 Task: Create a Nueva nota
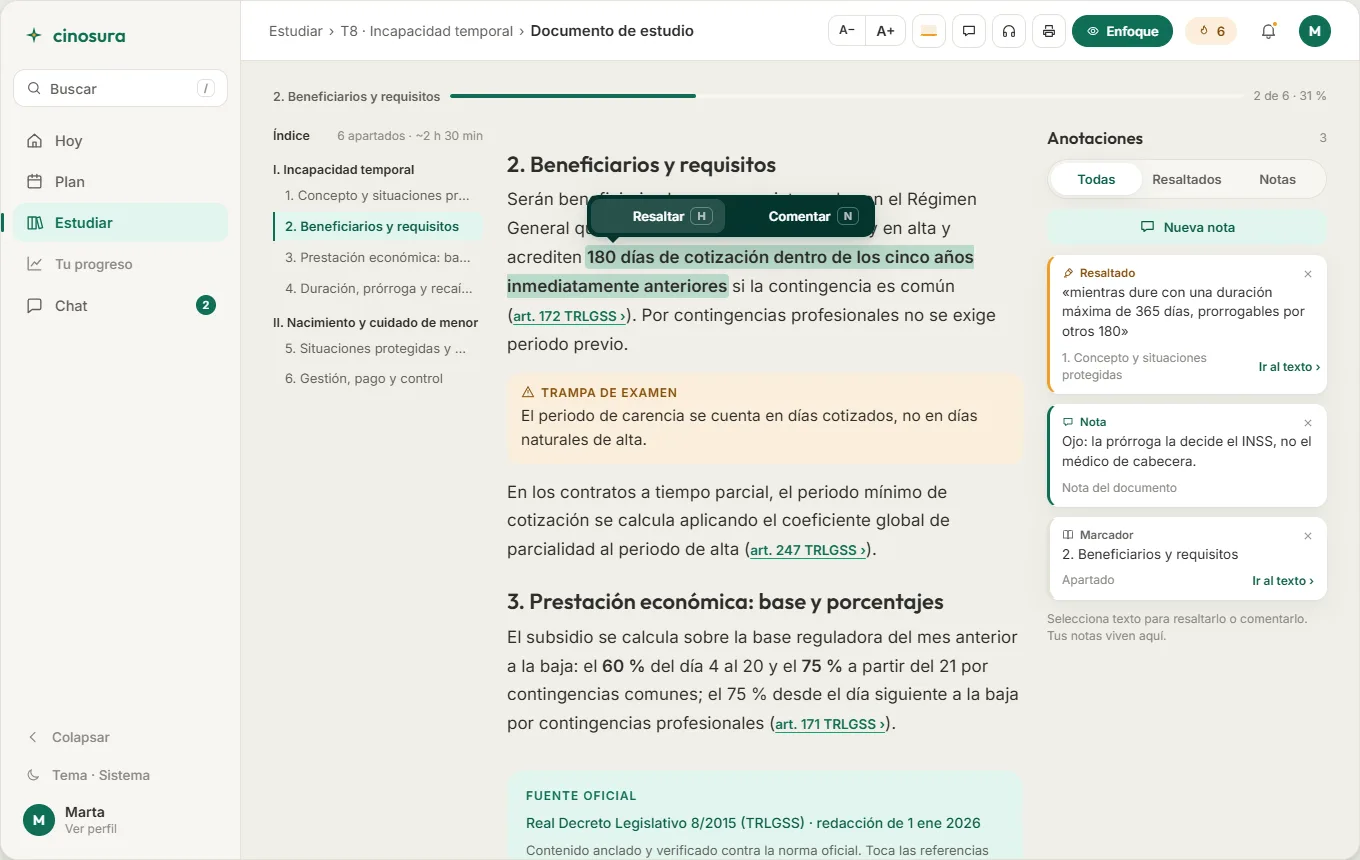pyautogui.click(x=1187, y=228)
